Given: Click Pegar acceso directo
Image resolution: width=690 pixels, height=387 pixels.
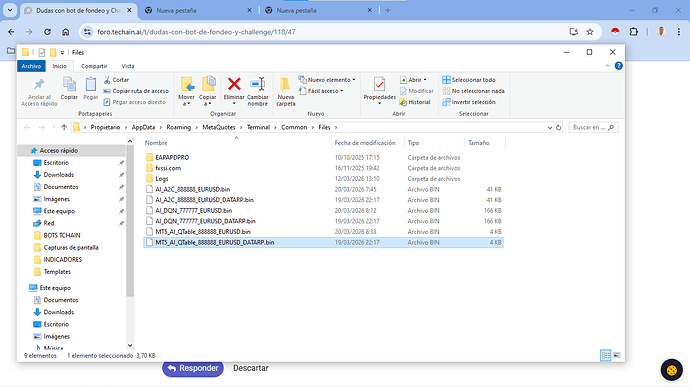Looking at the screenshot, I should [x=135, y=102].
